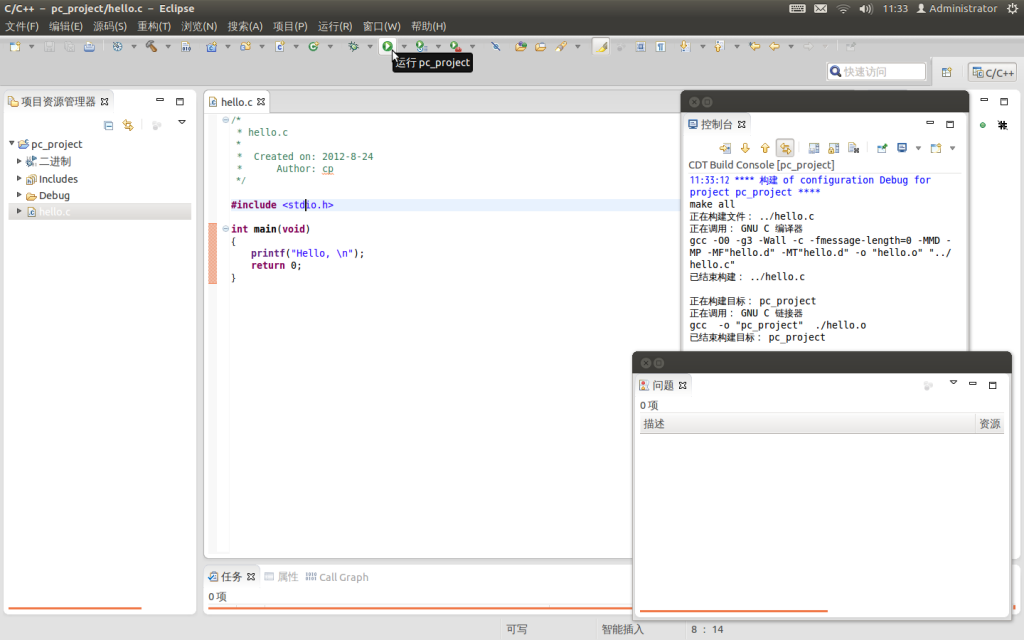This screenshot has height=640, width=1024.
Task: Open the Run button dropdown arrow
Action: (404, 47)
